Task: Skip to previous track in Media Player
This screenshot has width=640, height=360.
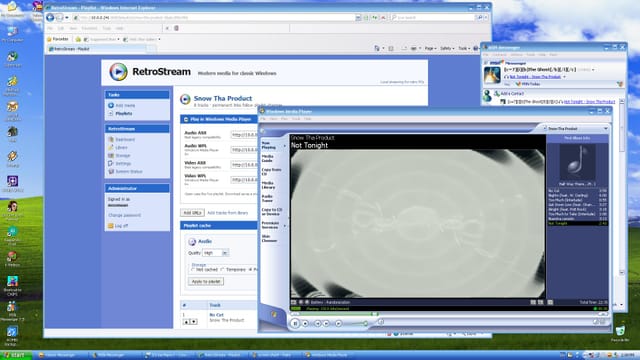Action: (318, 323)
